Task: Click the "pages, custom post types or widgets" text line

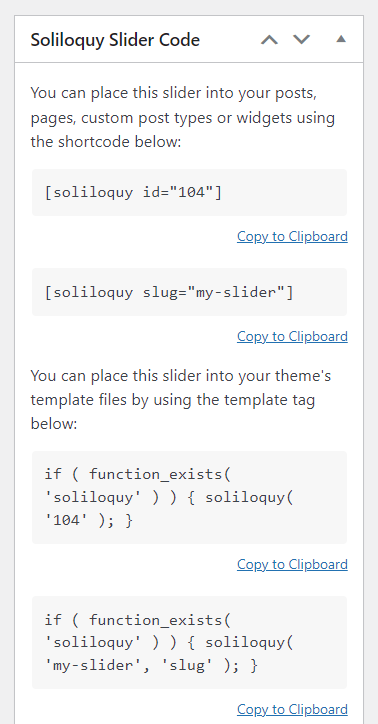Action: click(x=156, y=118)
